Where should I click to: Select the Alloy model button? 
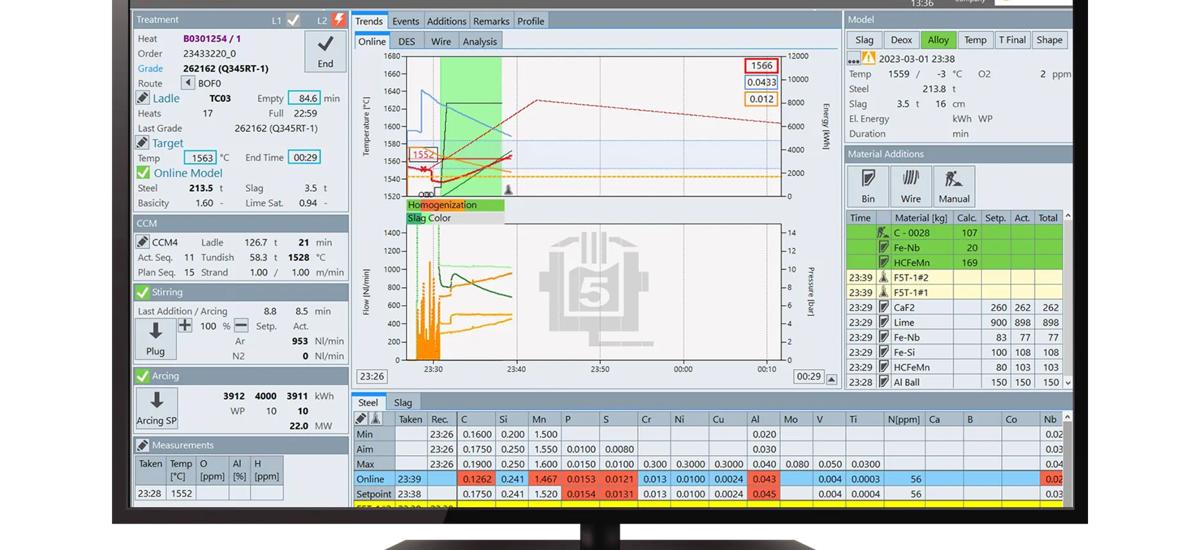pyautogui.click(x=938, y=40)
